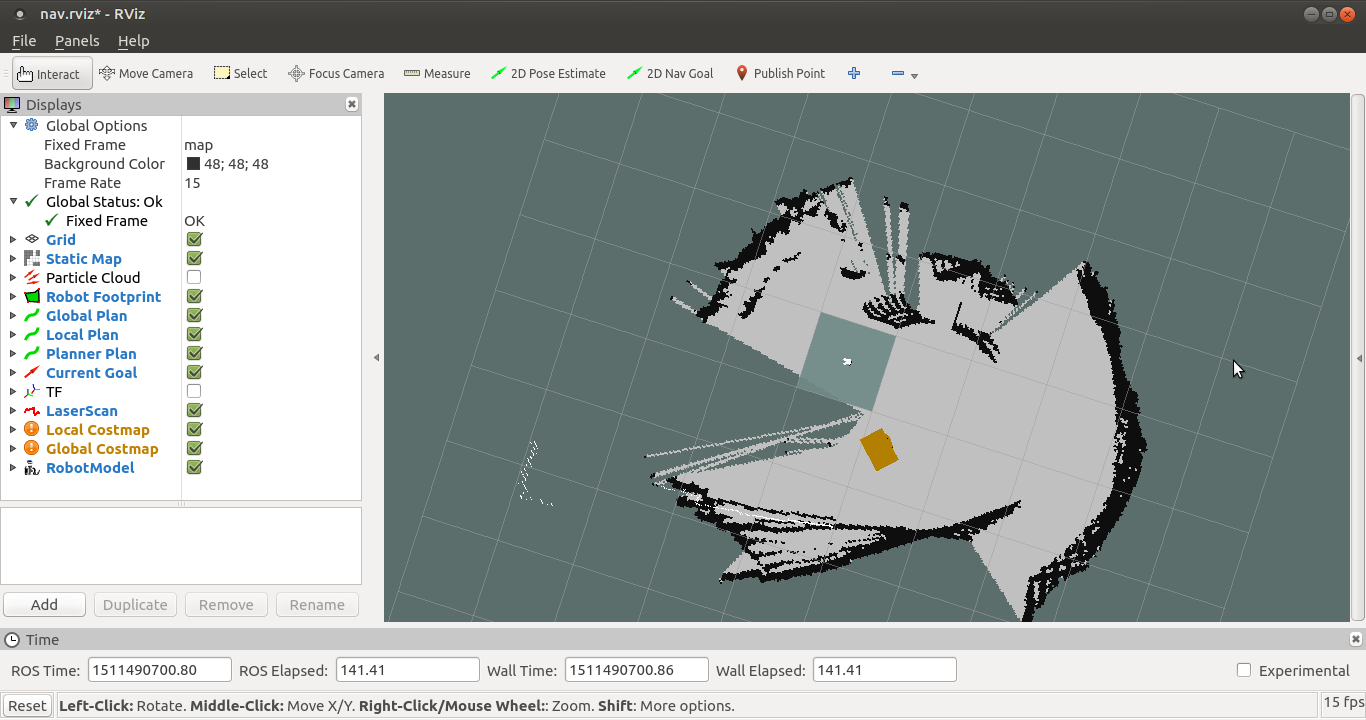Click the Displays panel monitor icon
The image size is (1366, 720).
(12, 104)
